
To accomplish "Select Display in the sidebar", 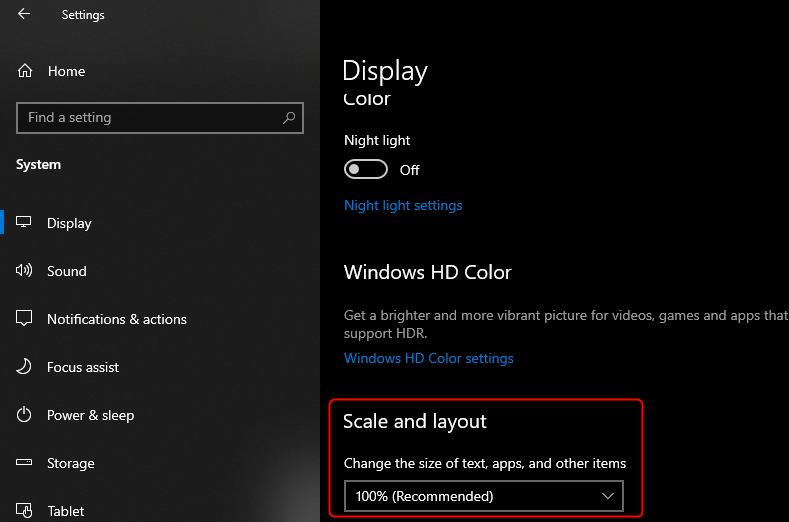I will (x=69, y=223).
